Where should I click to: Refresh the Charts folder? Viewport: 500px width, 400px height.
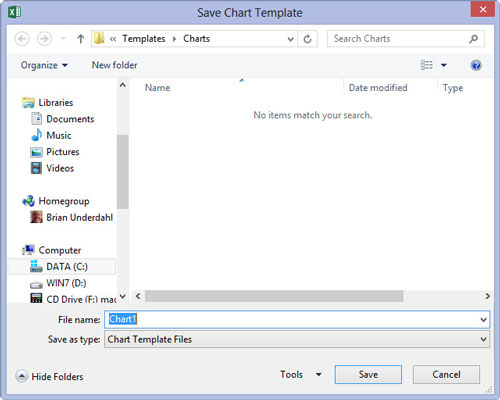pyautogui.click(x=307, y=39)
